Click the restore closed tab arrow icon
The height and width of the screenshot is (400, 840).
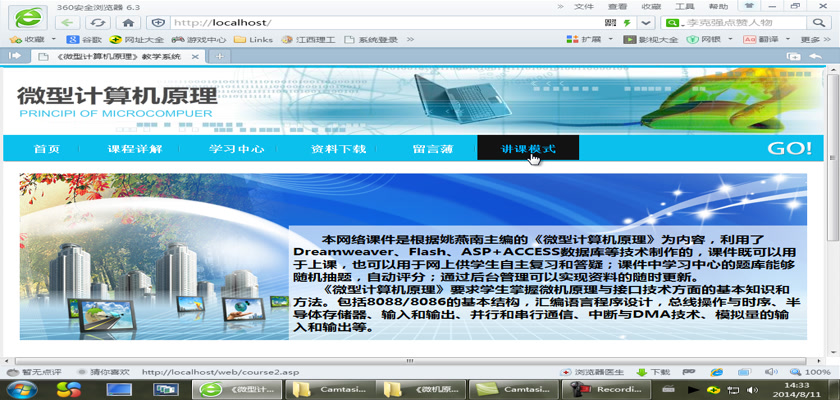click(x=815, y=56)
